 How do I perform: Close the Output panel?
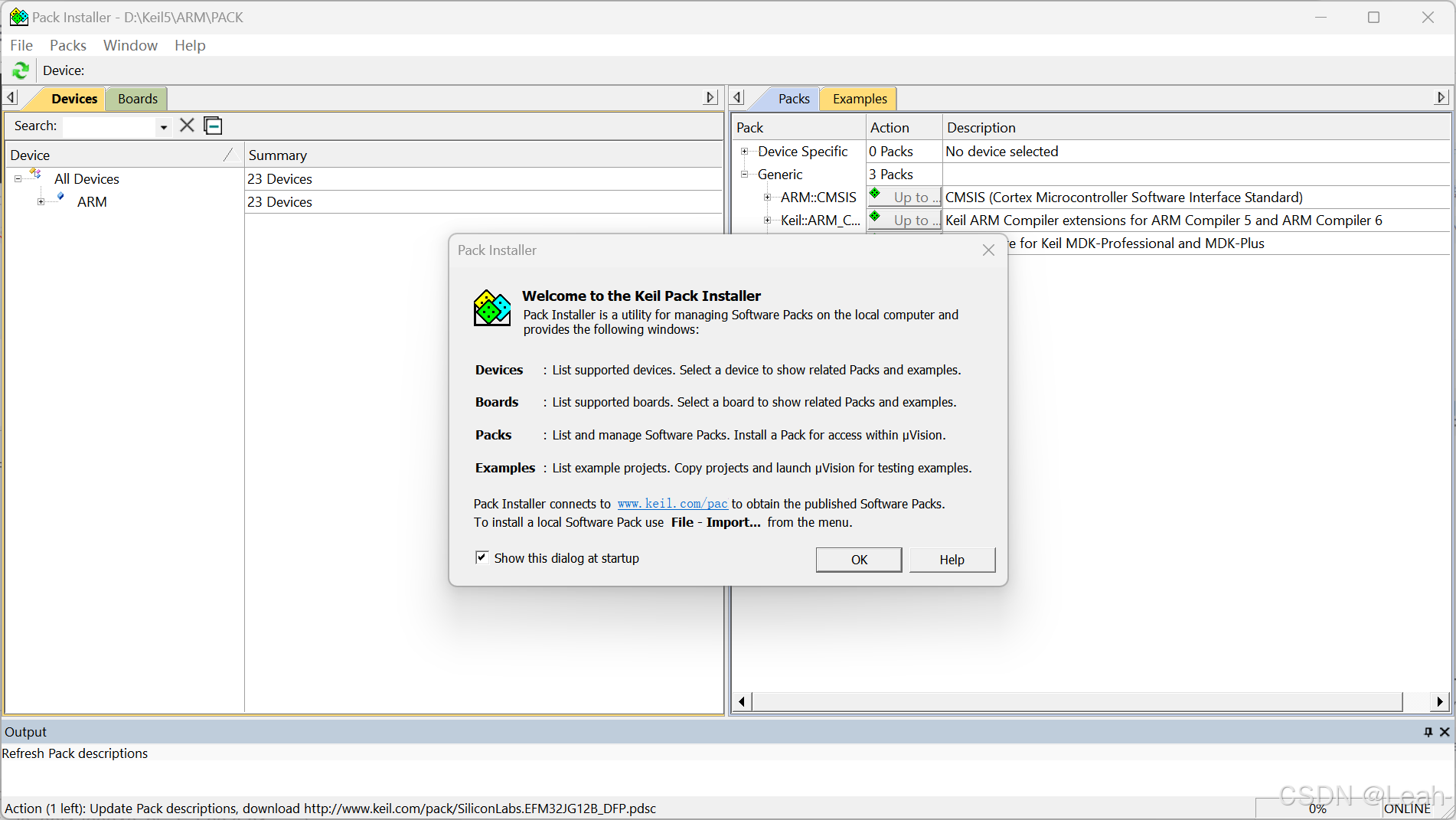(x=1445, y=732)
